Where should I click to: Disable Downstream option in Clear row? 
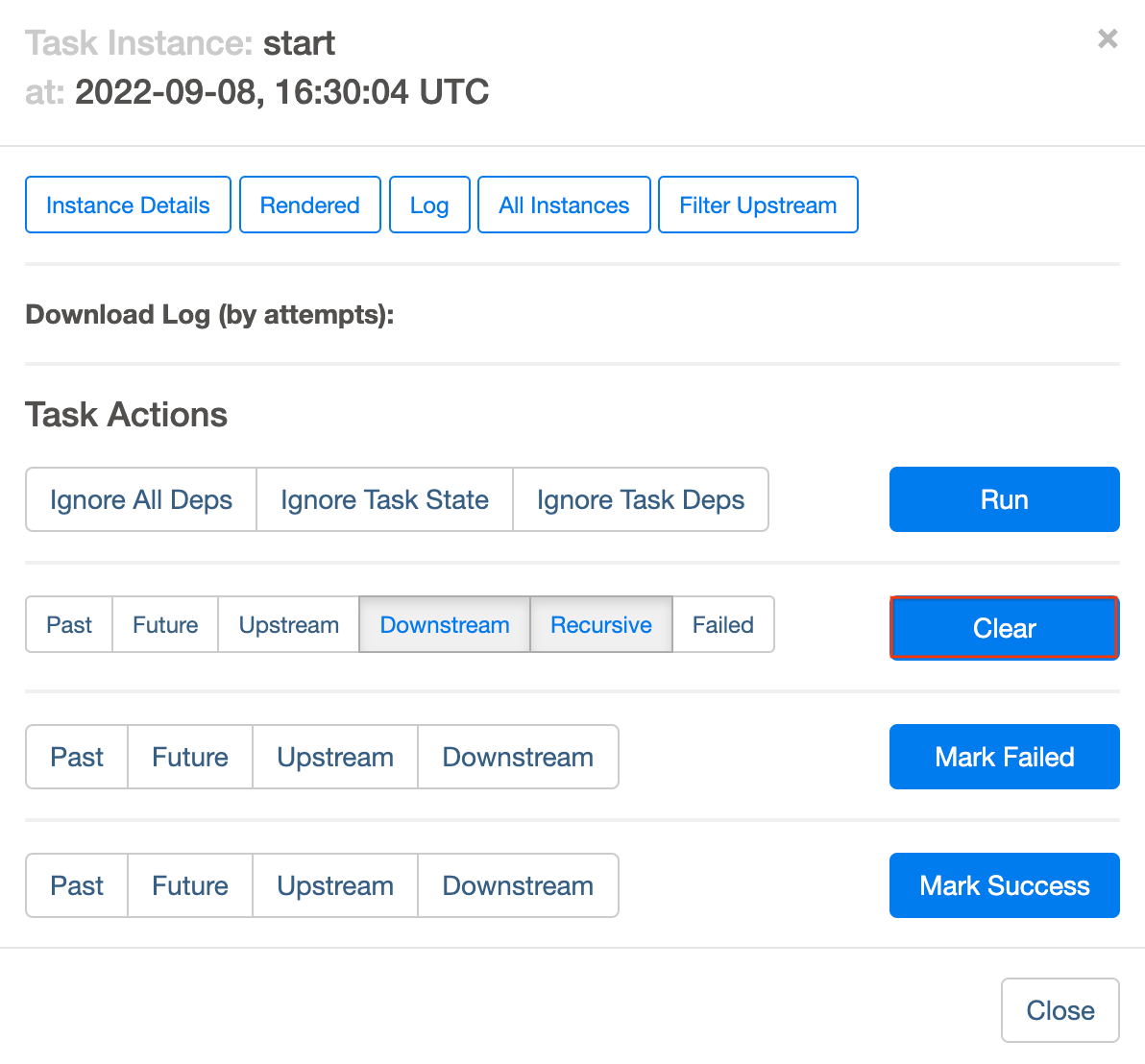(445, 625)
